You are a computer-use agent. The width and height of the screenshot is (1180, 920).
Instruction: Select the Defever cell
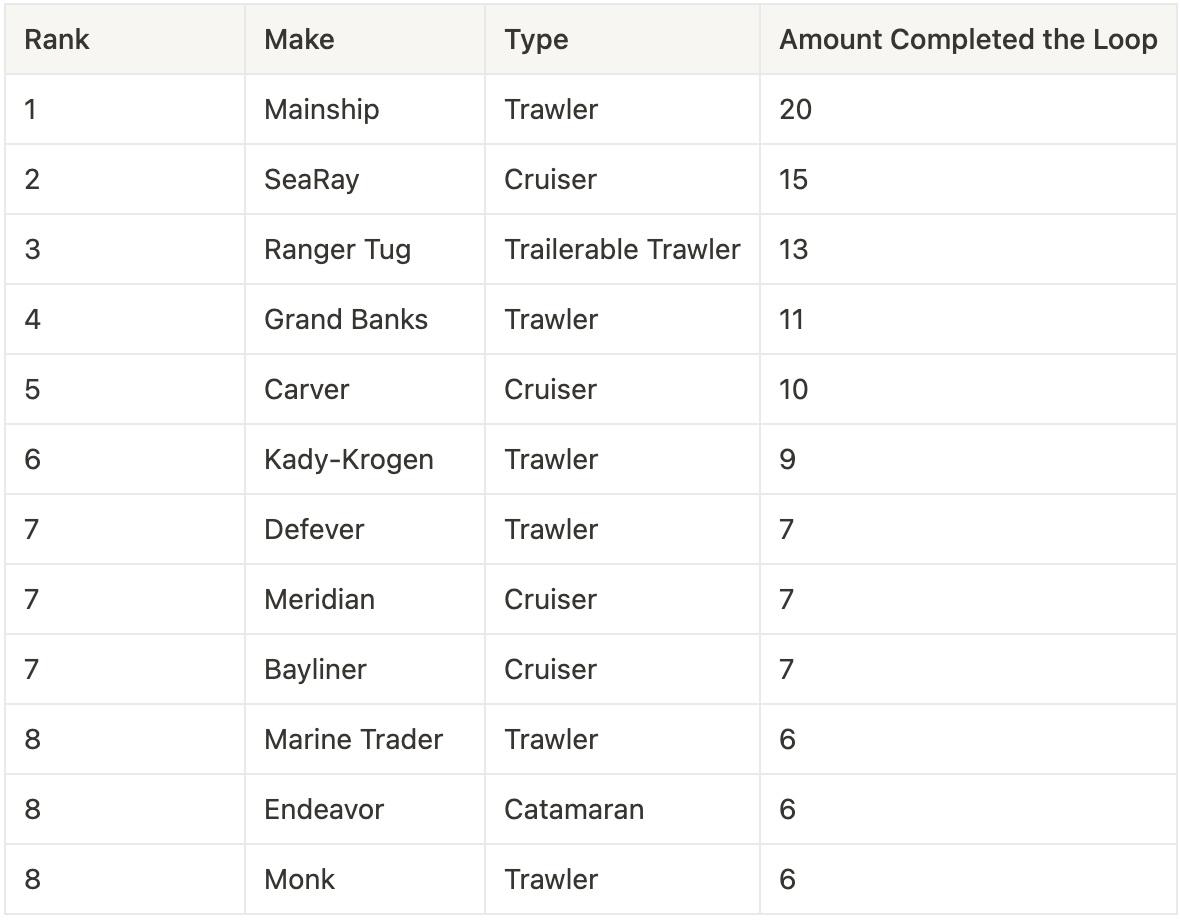pyautogui.click(x=314, y=529)
